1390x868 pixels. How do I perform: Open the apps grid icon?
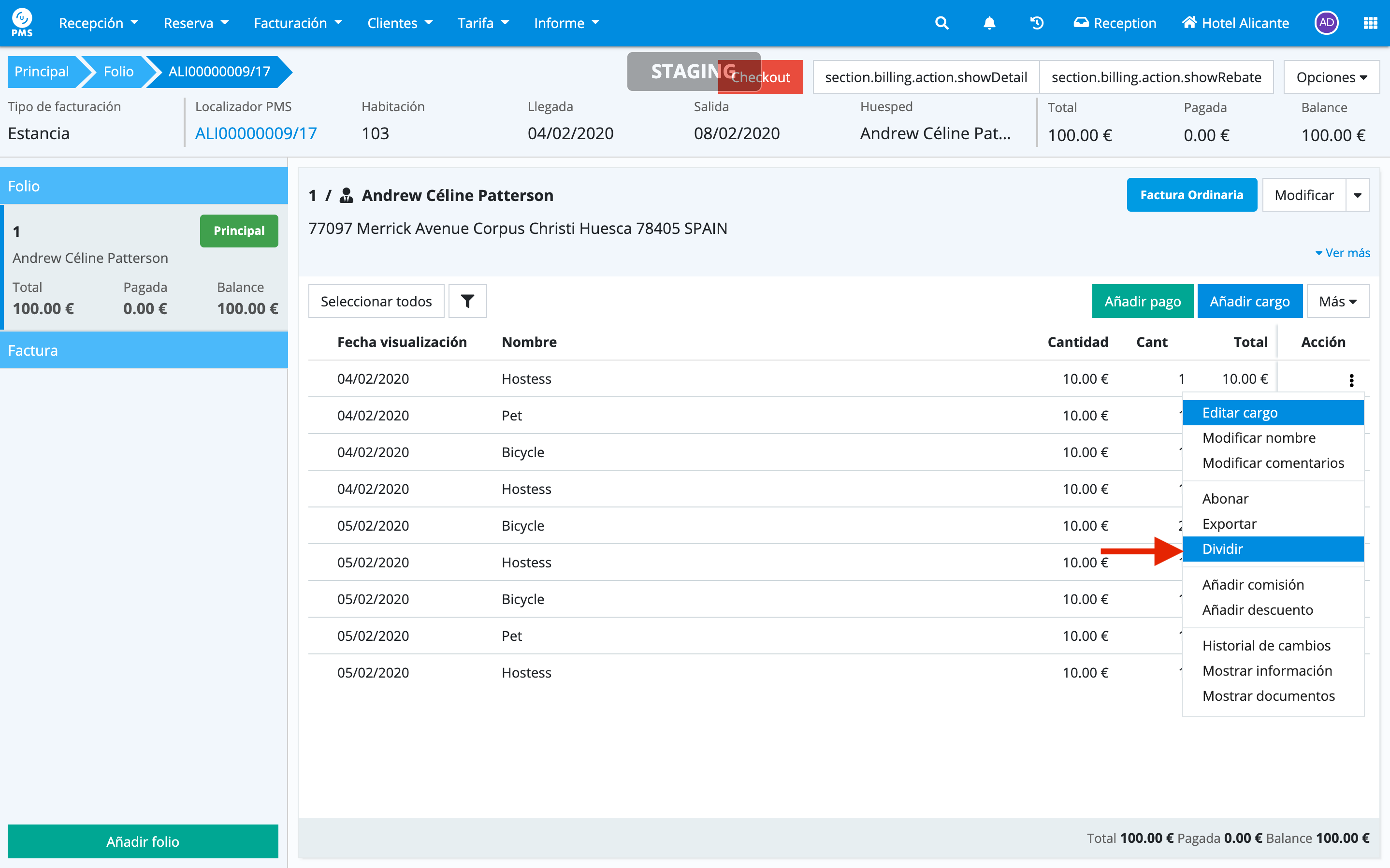tap(1371, 23)
